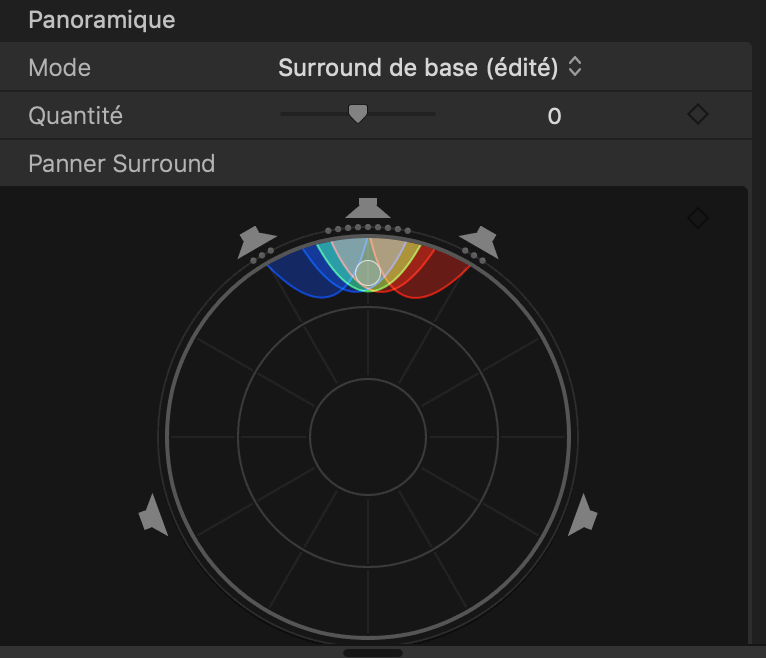Click the Quantité value field showing 0
Screen dimensions: 766x658
(554, 116)
